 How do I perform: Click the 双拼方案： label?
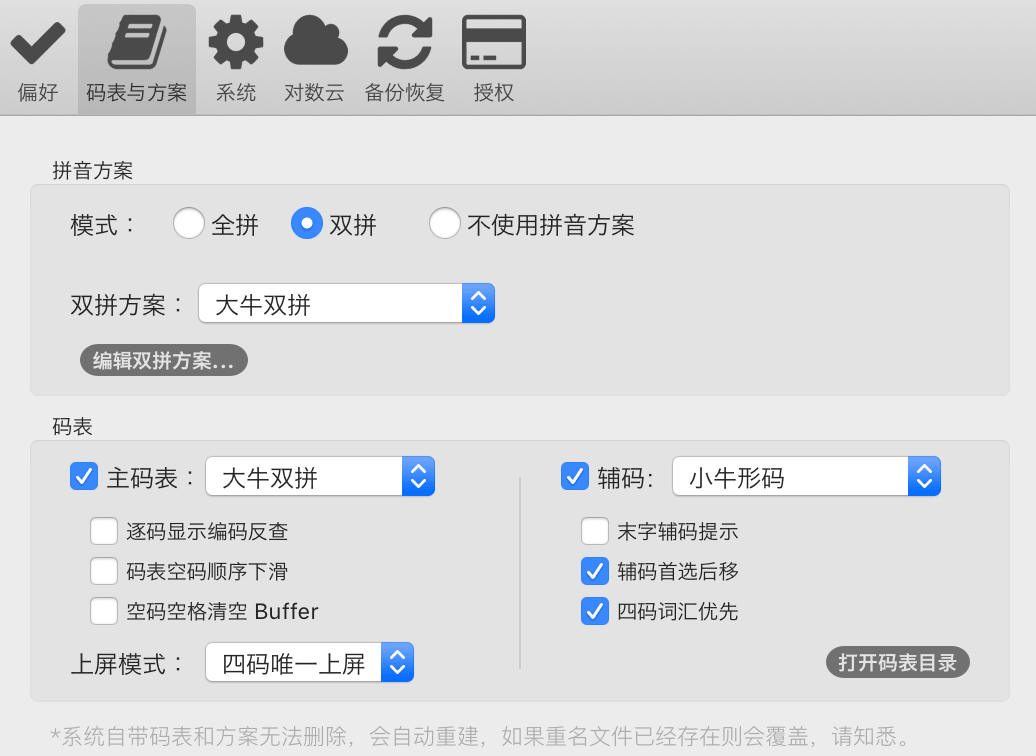pos(128,305)
